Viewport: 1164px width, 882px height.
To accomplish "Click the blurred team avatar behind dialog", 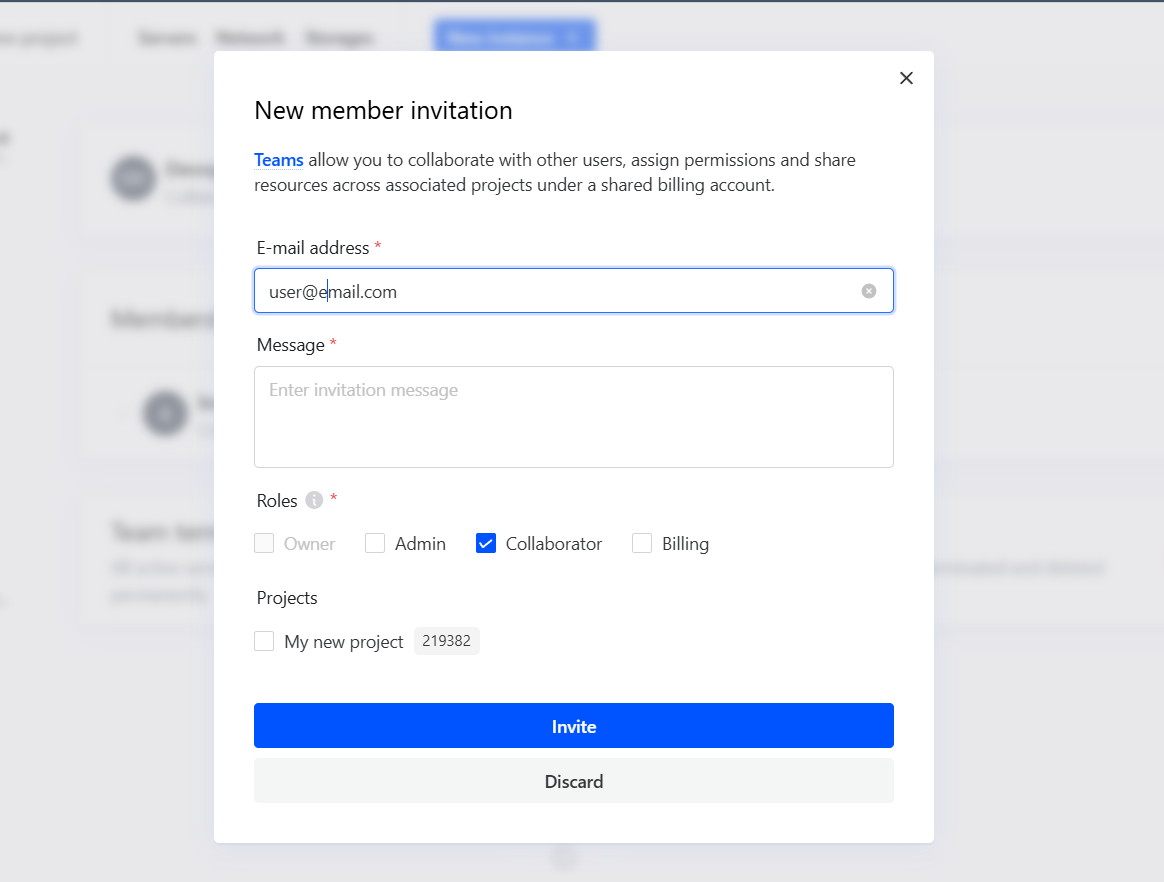I will [x=133, y=178].
